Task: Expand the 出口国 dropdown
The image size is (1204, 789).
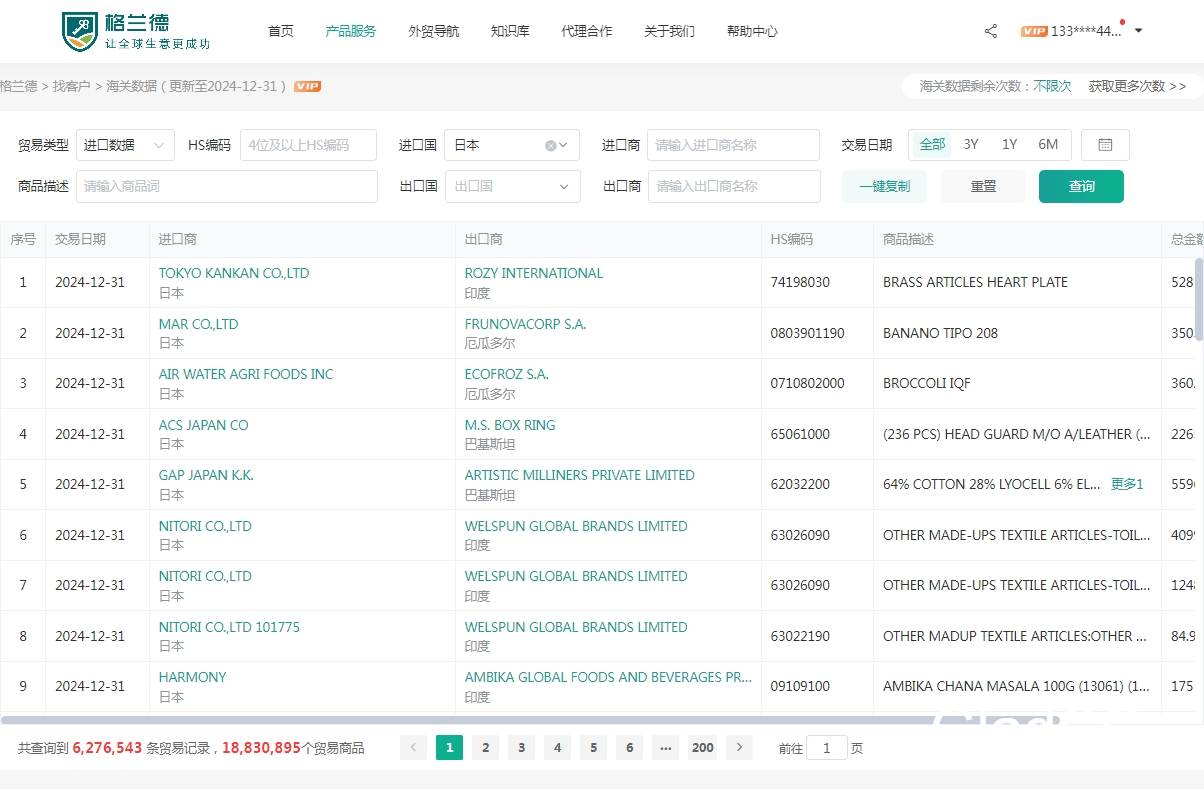Action: tap(512, 186)
